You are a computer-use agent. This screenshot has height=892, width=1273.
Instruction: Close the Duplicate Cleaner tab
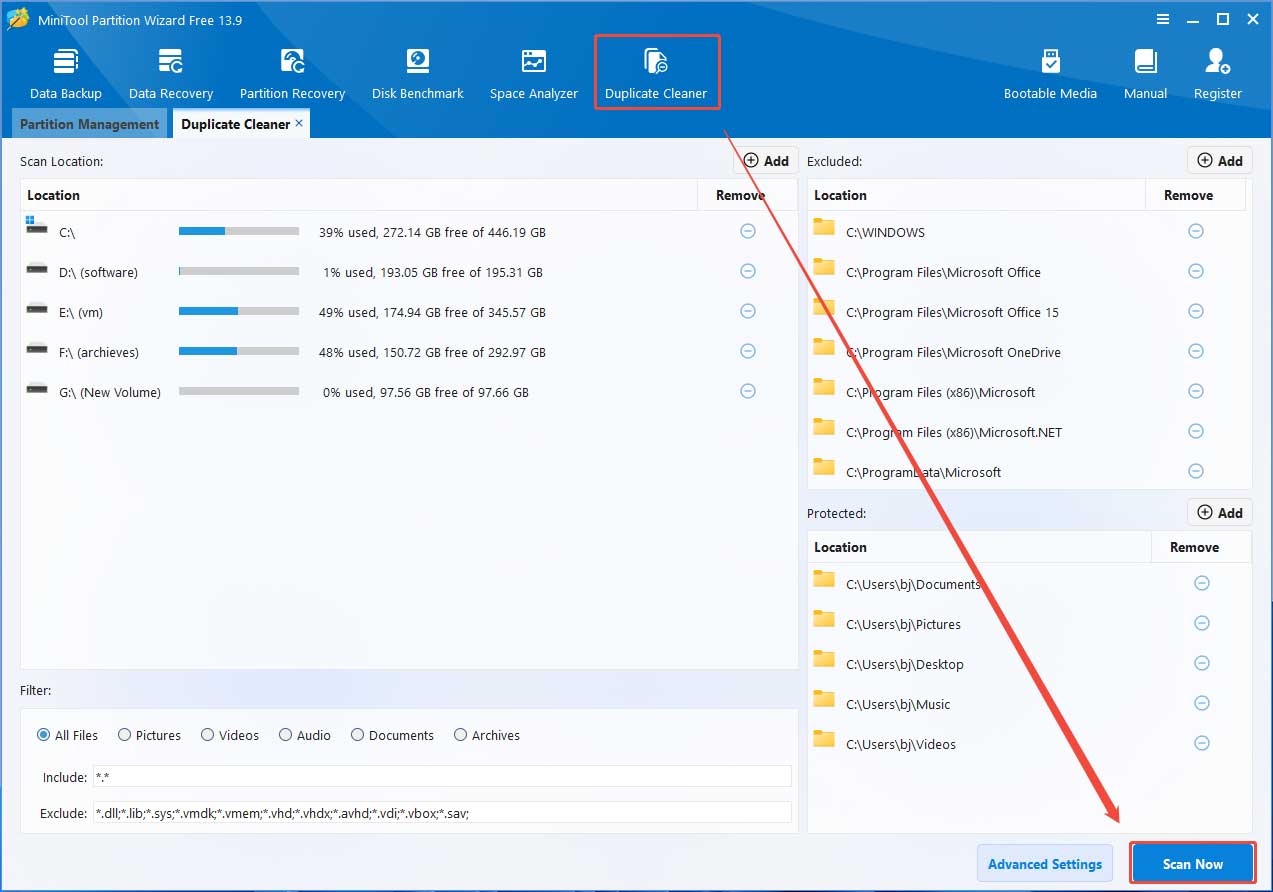tap(299, 123)
